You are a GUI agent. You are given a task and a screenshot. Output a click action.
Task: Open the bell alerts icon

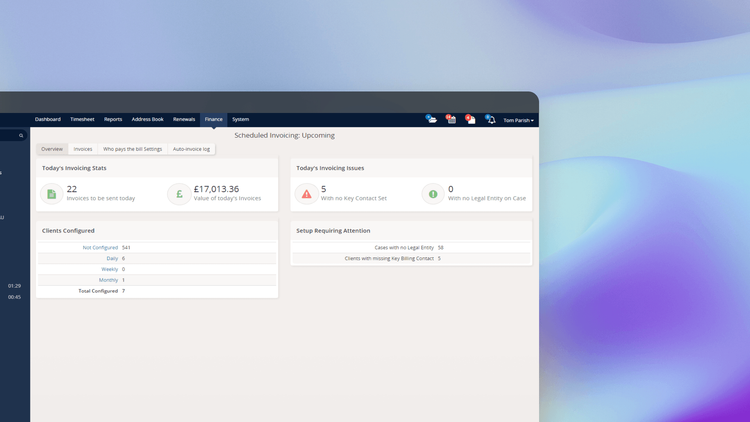point(490,120)
